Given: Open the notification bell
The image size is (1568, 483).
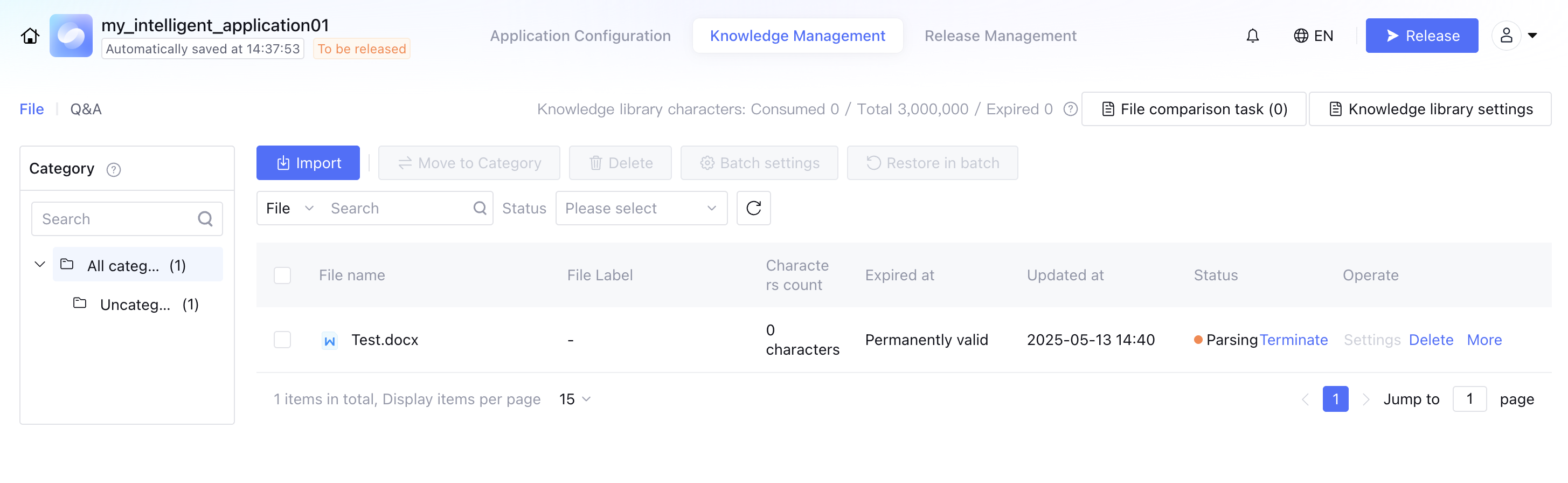Looking at the screenshot, I should tap(1252, 36).
